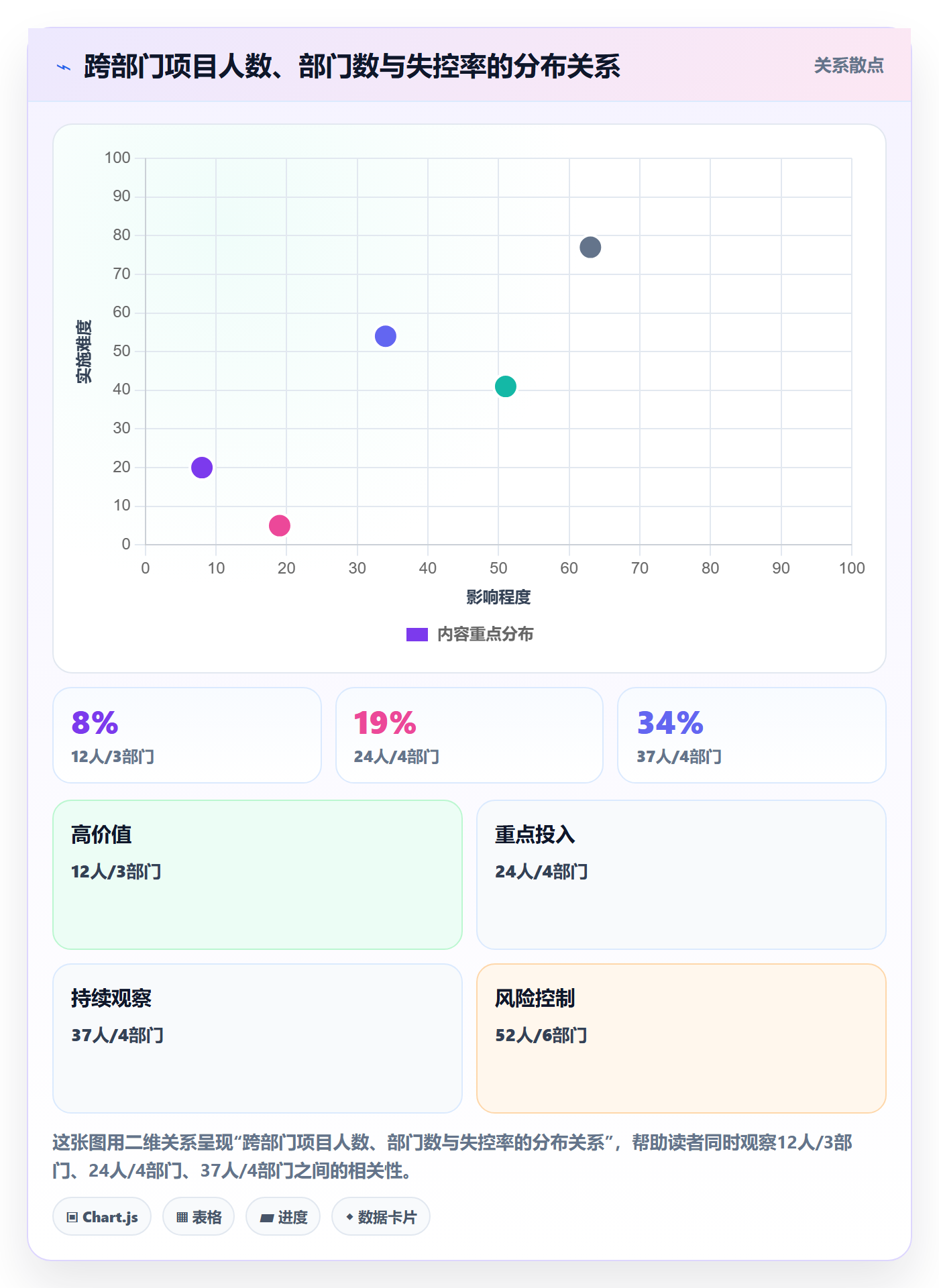This screenshot has width=939, height=1288.
Task: Click the 表格 tag grid icon
Action: 182,1218
